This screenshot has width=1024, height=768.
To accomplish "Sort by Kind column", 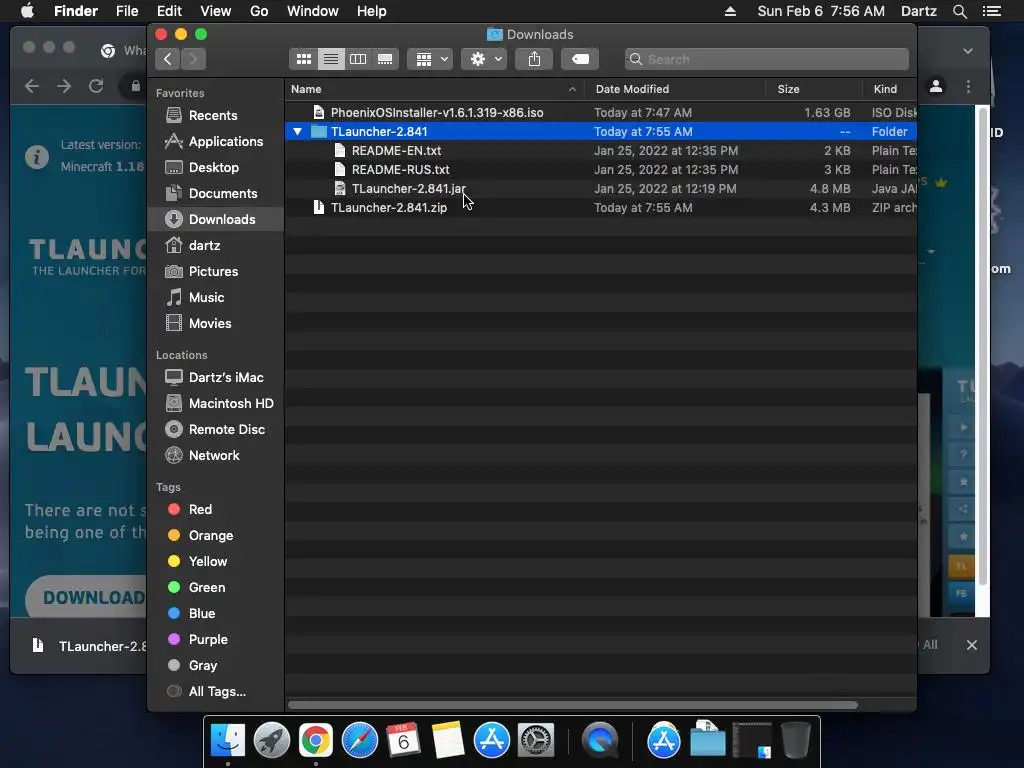I will [x=889, y=89].
